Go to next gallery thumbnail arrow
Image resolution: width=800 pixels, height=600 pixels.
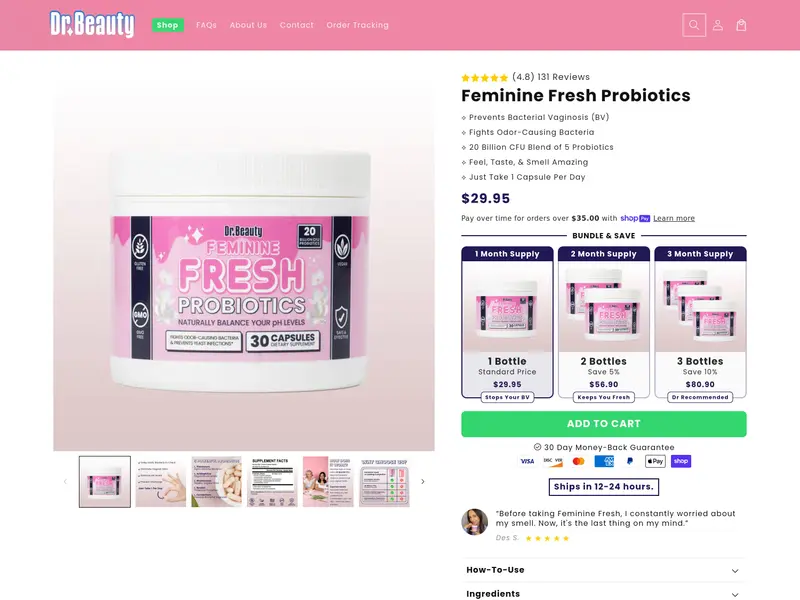click(x=422, y=481)
